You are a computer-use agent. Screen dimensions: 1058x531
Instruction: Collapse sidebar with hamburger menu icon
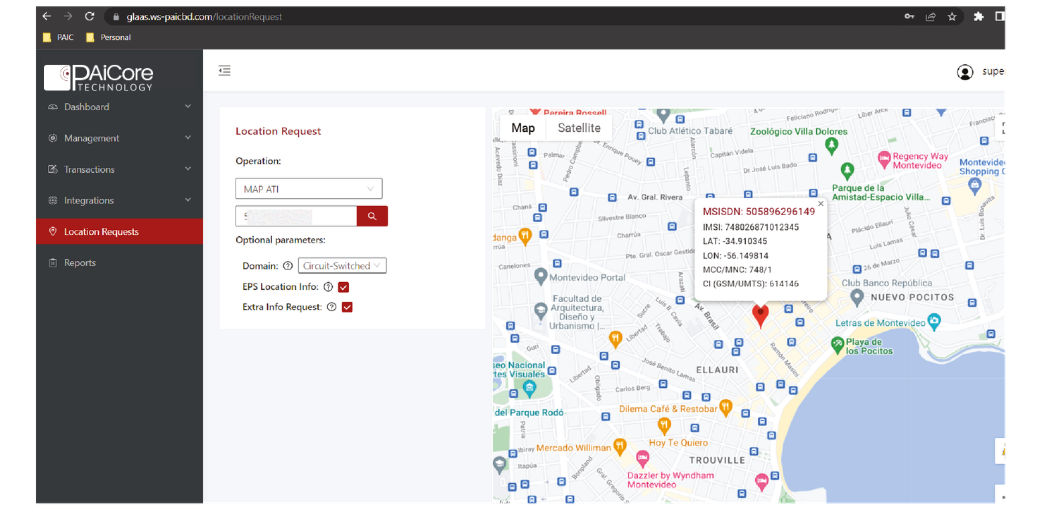[225, 70]
